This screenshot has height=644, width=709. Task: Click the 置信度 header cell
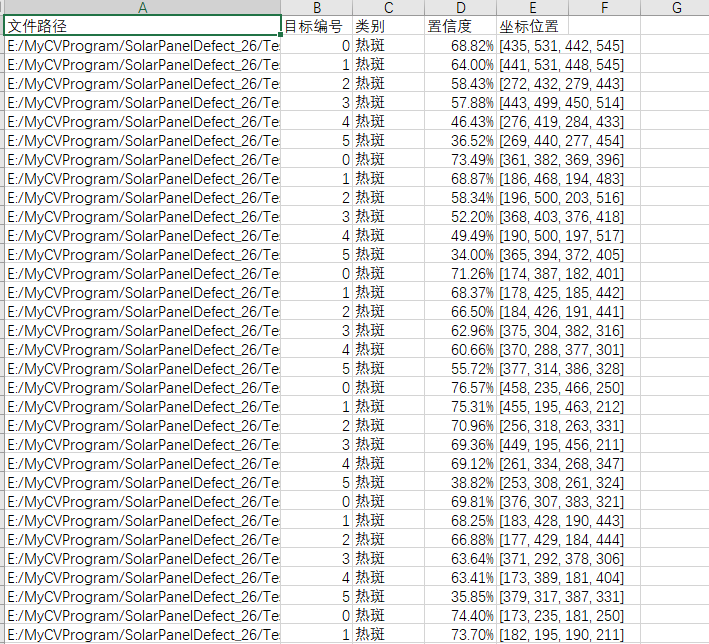coord(460,25)
